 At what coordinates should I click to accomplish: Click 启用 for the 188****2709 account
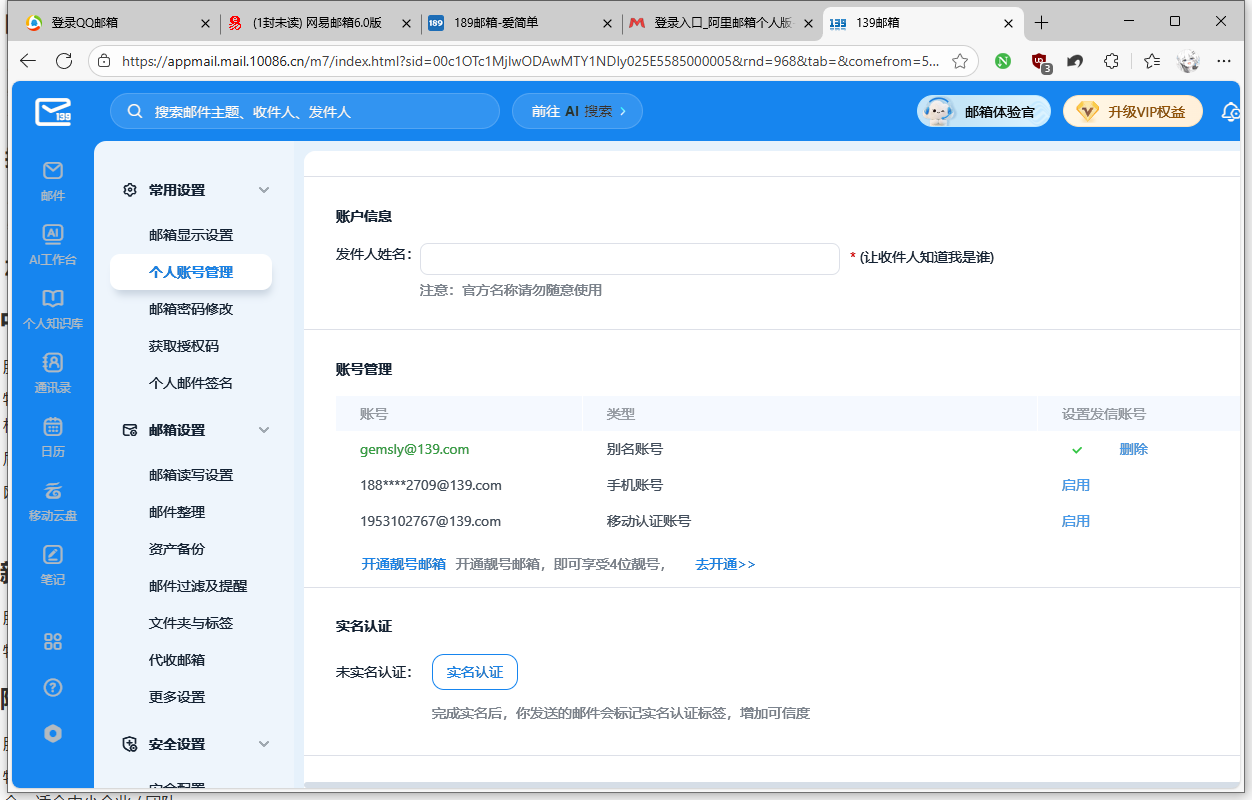(1075, 485)
